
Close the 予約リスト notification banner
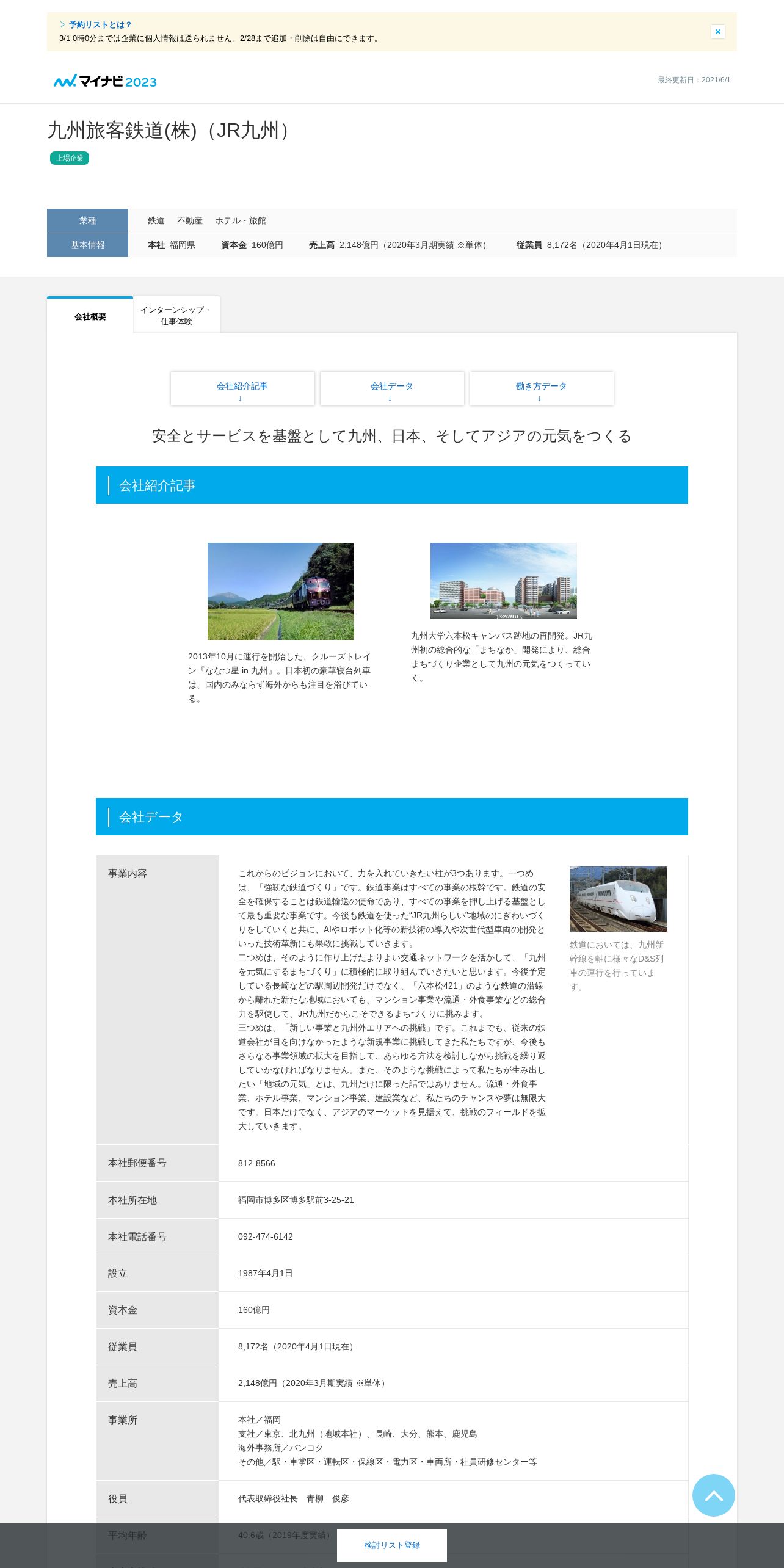717,32
